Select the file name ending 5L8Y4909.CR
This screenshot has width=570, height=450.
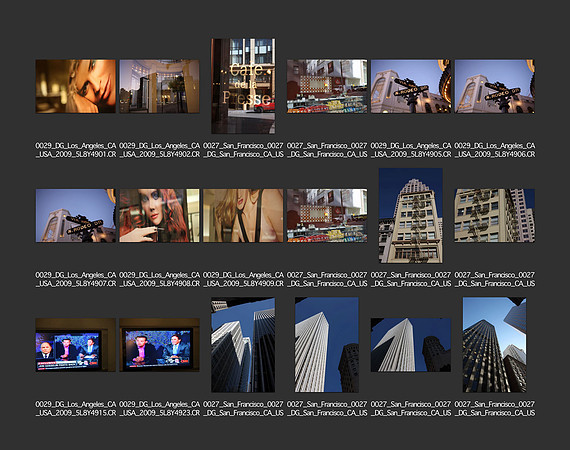point(243,279)
